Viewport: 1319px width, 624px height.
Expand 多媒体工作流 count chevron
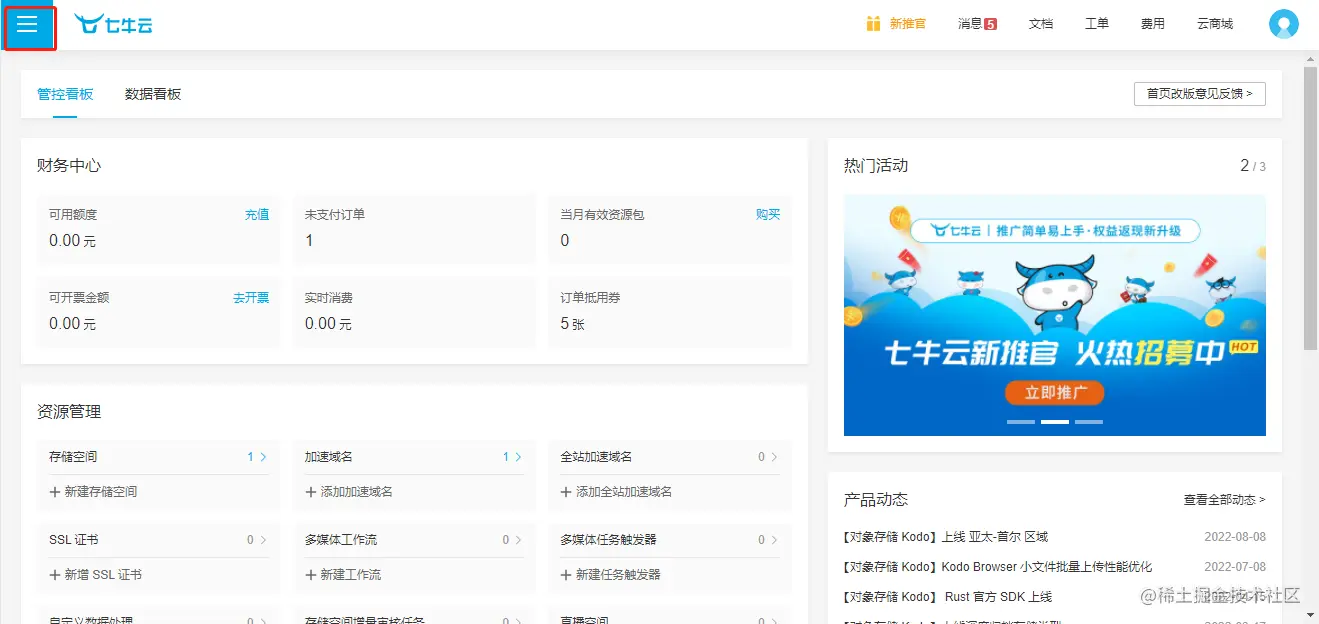[x=518, y=540]
